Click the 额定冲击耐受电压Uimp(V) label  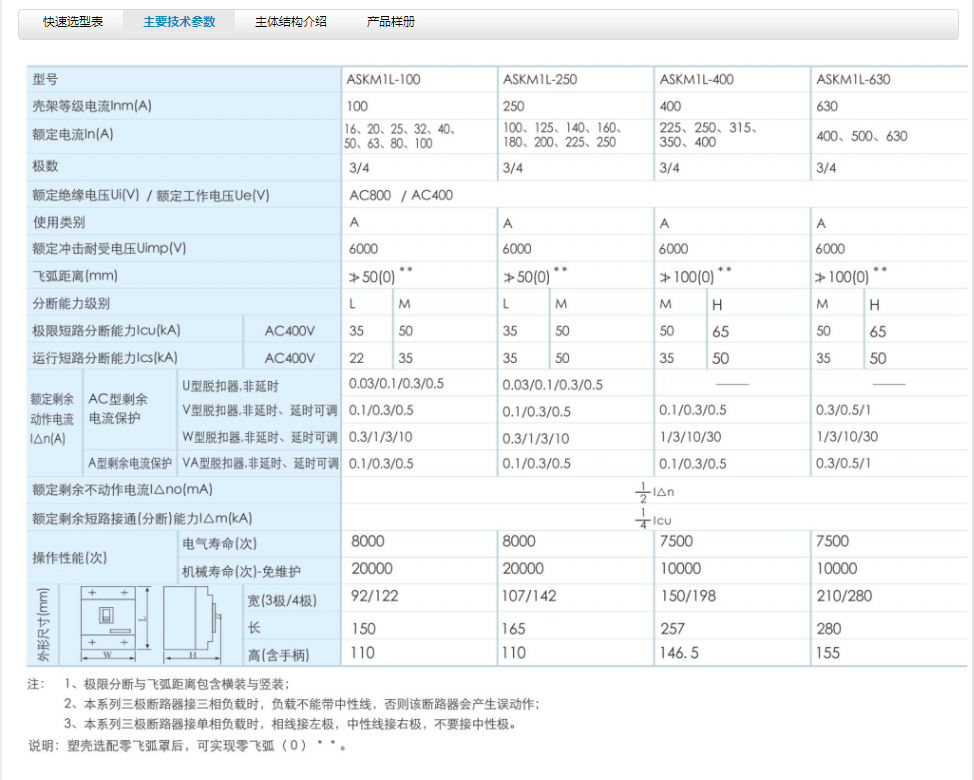coord(109,248)
